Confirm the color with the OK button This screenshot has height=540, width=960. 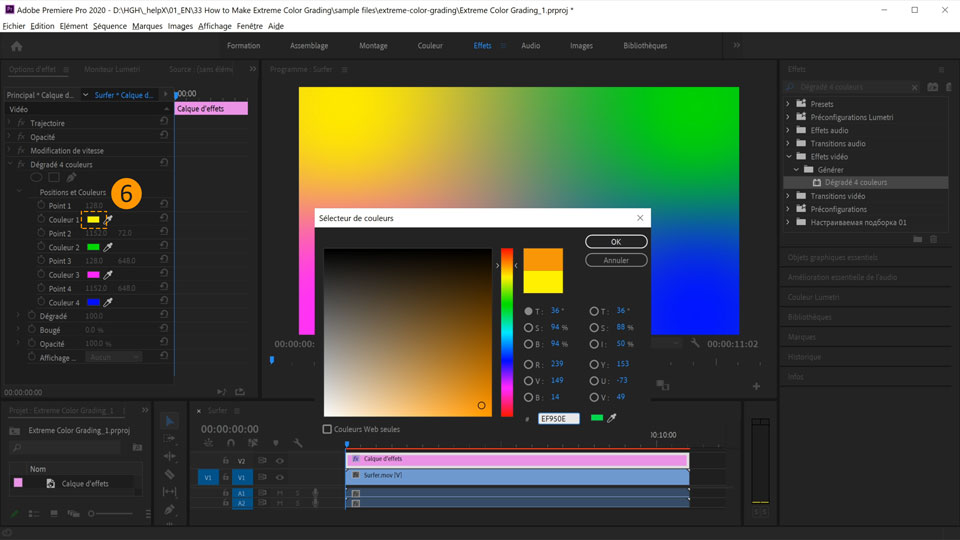coord(616,242)
